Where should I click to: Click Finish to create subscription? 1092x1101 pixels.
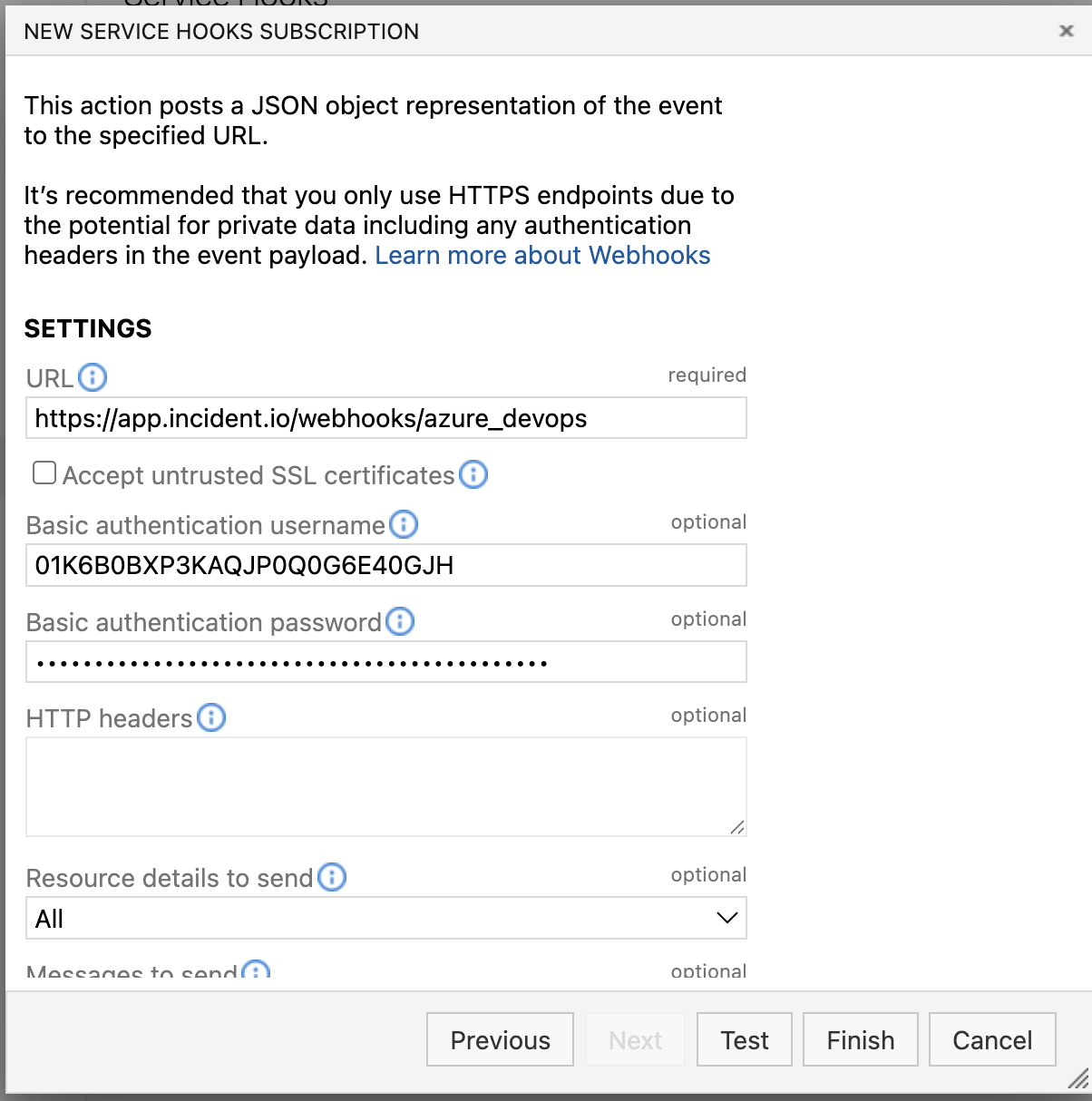point(860,1039)
